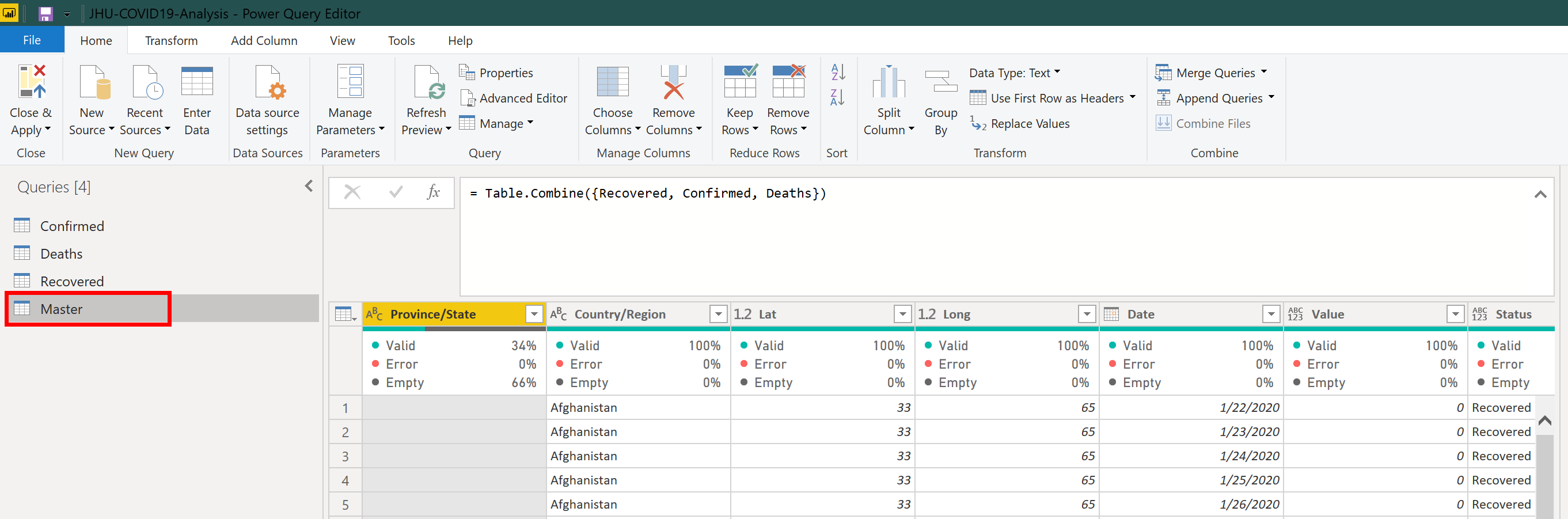The height and width of the screenshot is (519, 1568).
Task: Click the Keep Rows icon
Action: [x=740, y=82]
